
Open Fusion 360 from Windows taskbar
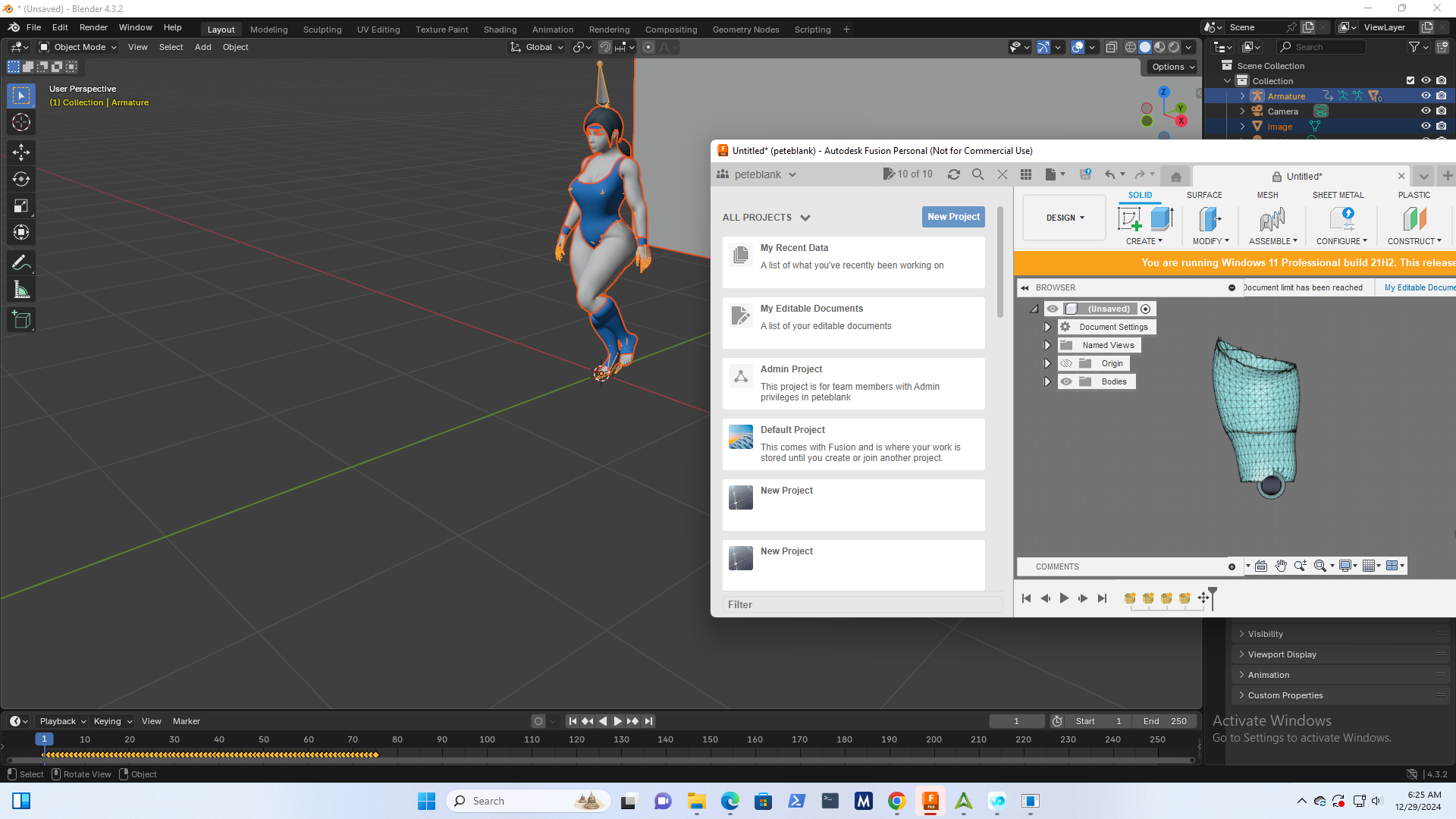pos(930,801)
